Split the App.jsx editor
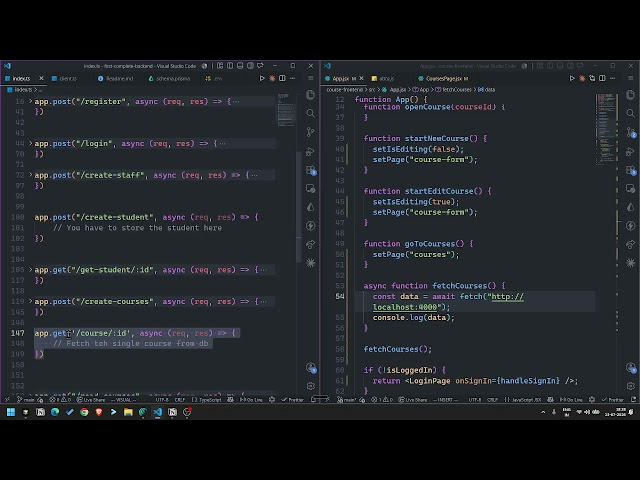The image size is (640, 480). coord(602,78)
